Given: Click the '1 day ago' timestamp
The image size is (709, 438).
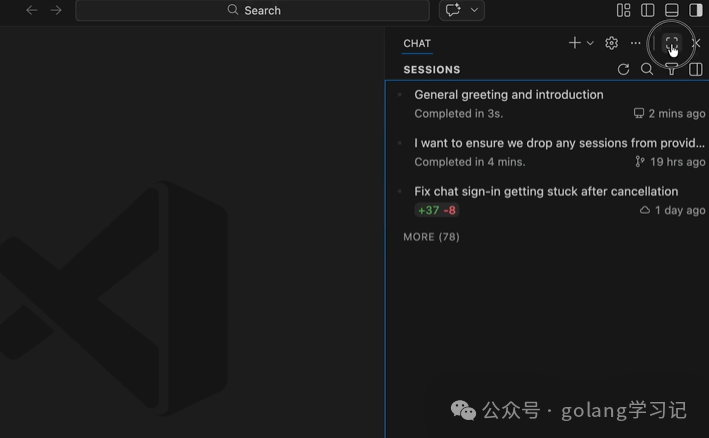Looking at the screenshot, I should pos(680,210).
